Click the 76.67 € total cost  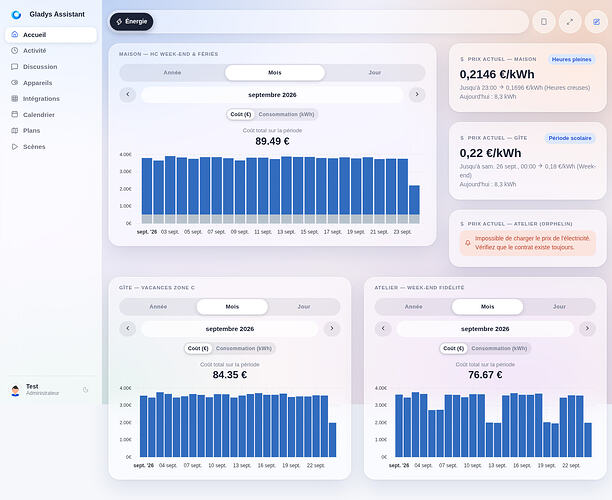[485, 375]
